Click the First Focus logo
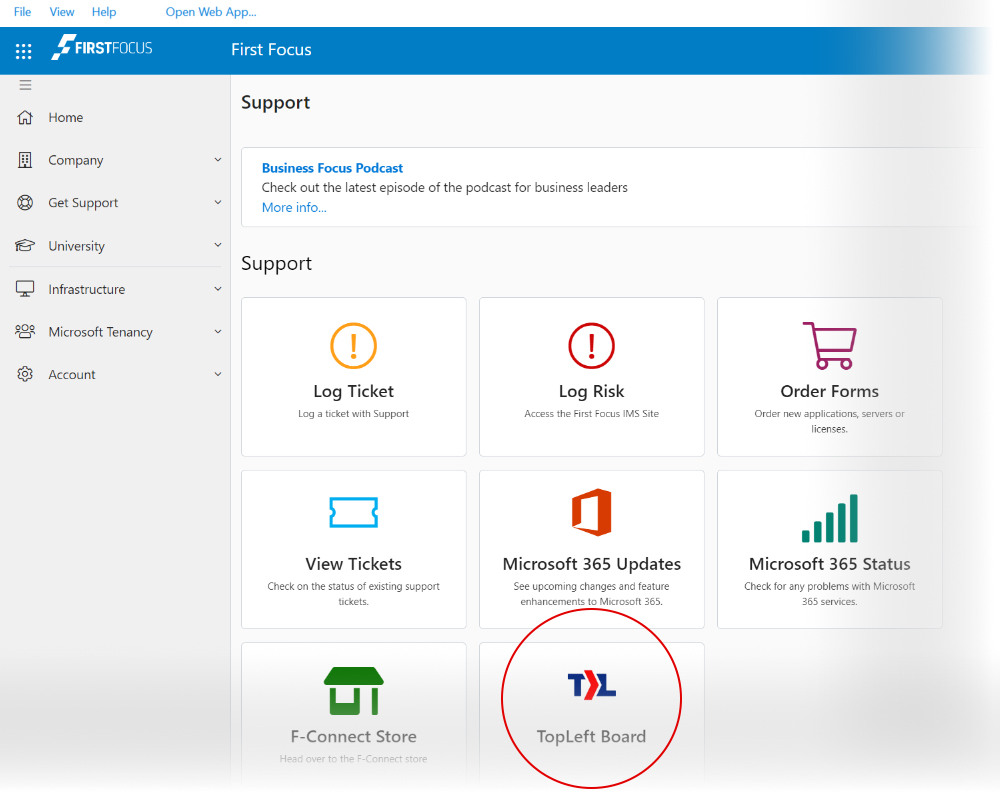Viewport: 1000px width, 800px height. (102, 48)
